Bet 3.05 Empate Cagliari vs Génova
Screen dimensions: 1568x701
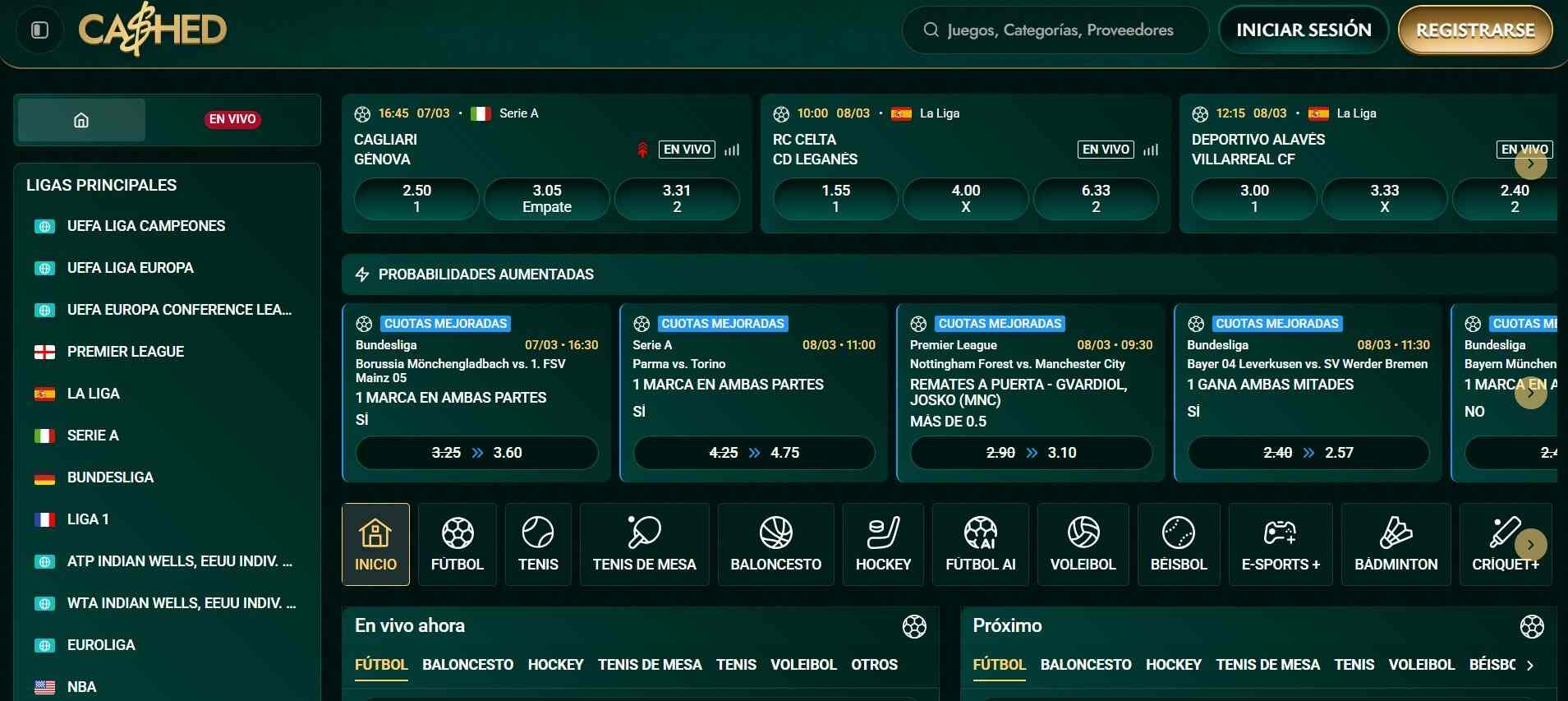(547, 199)
